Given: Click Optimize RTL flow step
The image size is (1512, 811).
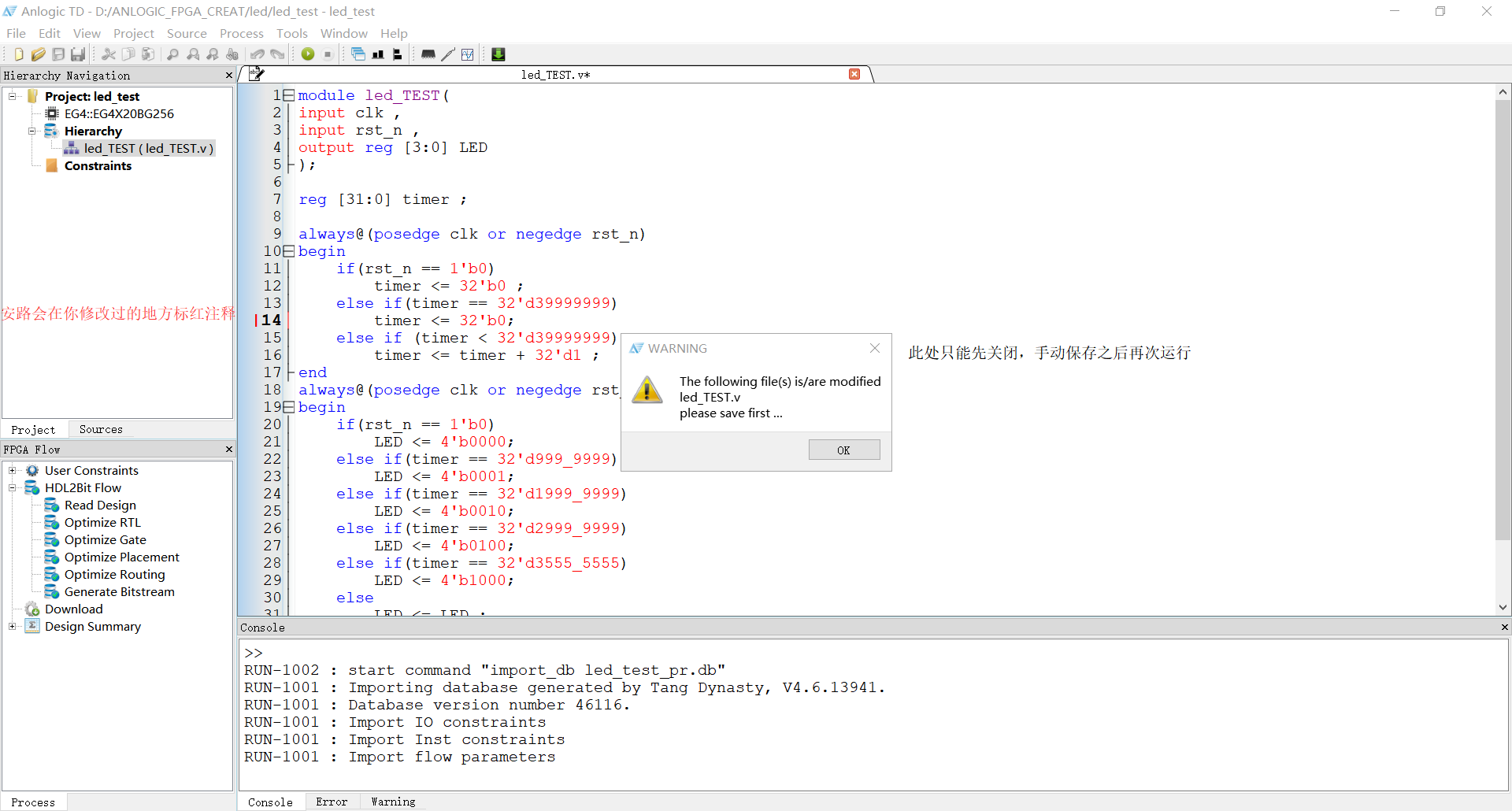Looking at the screenshot, I should [93, 522].
